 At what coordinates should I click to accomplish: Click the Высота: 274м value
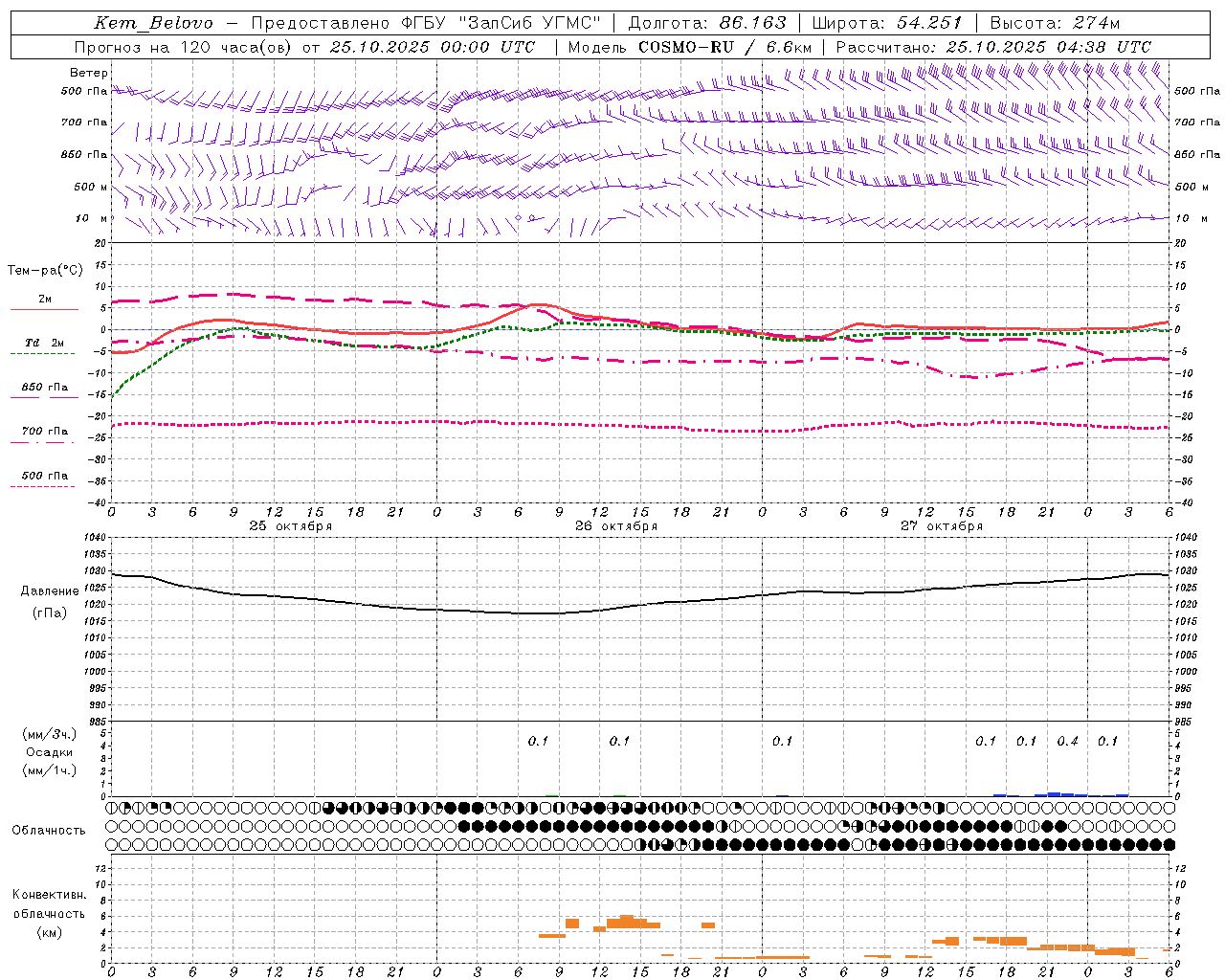[1055, 23]
